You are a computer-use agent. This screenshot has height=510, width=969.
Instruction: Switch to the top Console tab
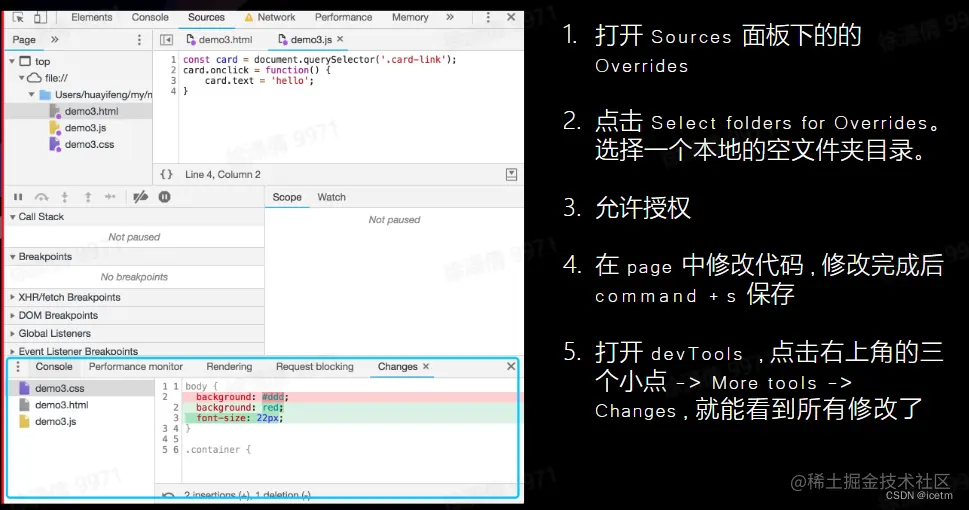pos(150,17)
